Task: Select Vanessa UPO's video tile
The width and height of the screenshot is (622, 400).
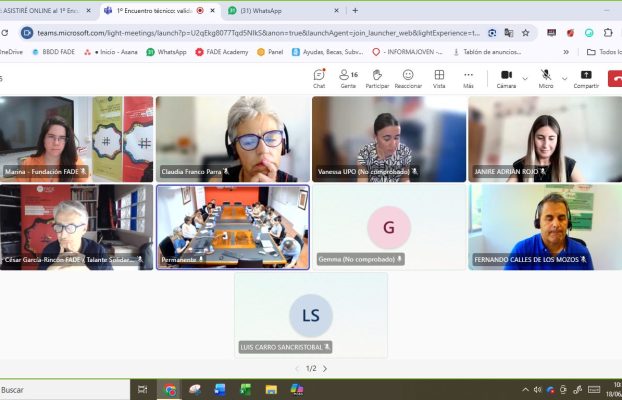Action: pos(389,139)
